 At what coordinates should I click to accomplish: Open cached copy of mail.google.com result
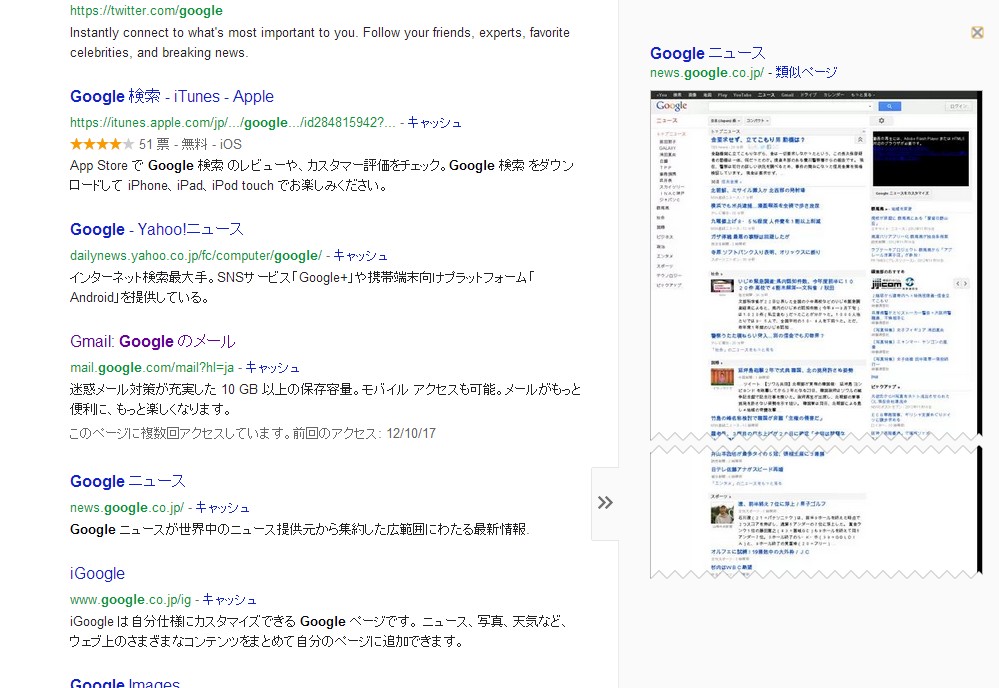click(273, 368)
